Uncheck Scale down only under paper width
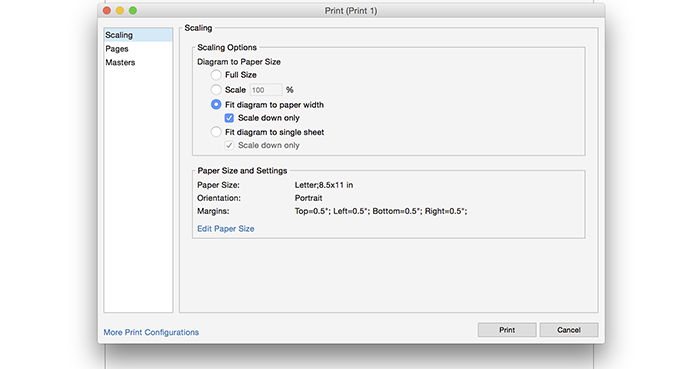Screen dimensions: 700x369 pos(229,118)
